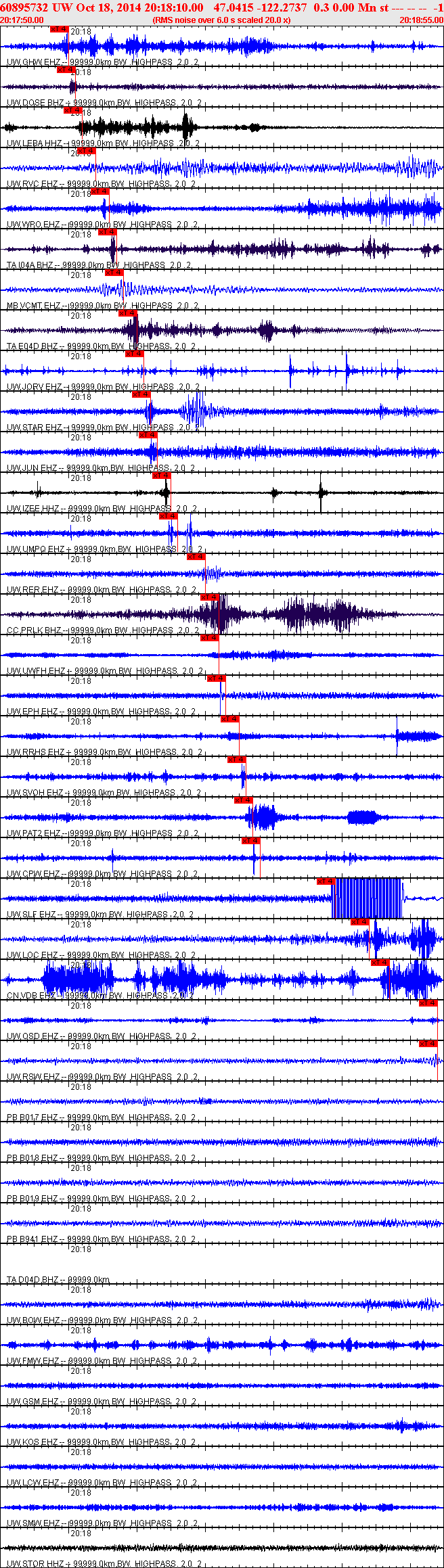Select the pick flag on UW.RSW trace
Image resolution: width=444 pixels, height=1568 pixels.
pyautogui.click(x=428, y=1044)
